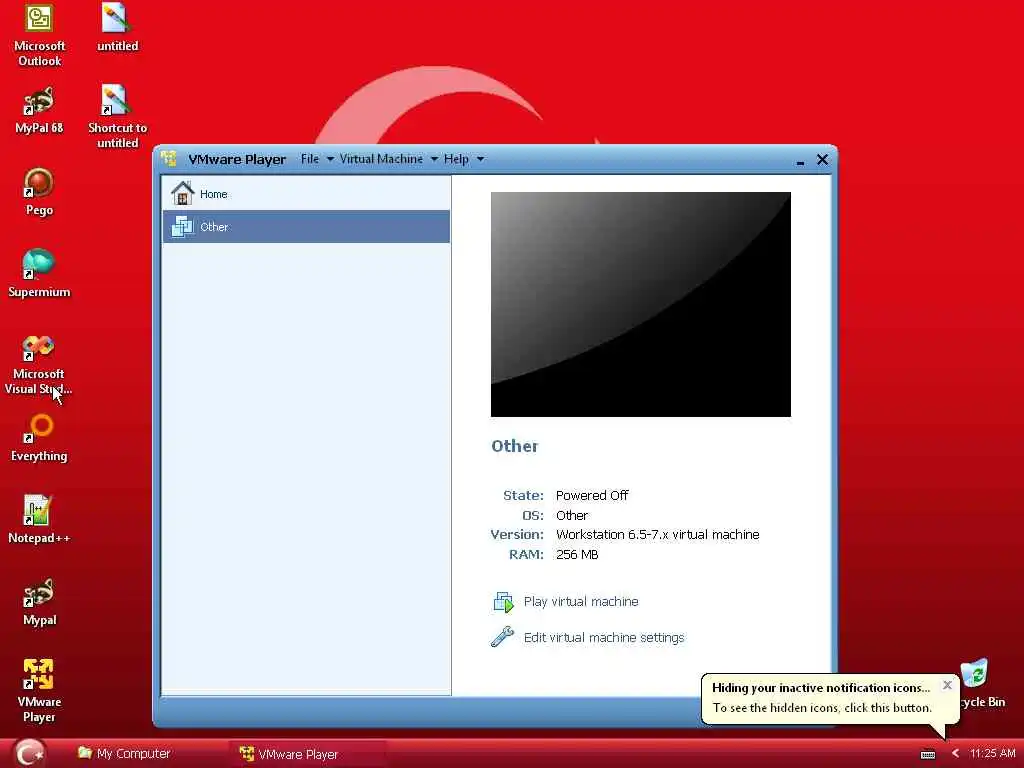Click Edit virtual machine settings link
This screenshot has width=1024, height=768.
(603, 637)
